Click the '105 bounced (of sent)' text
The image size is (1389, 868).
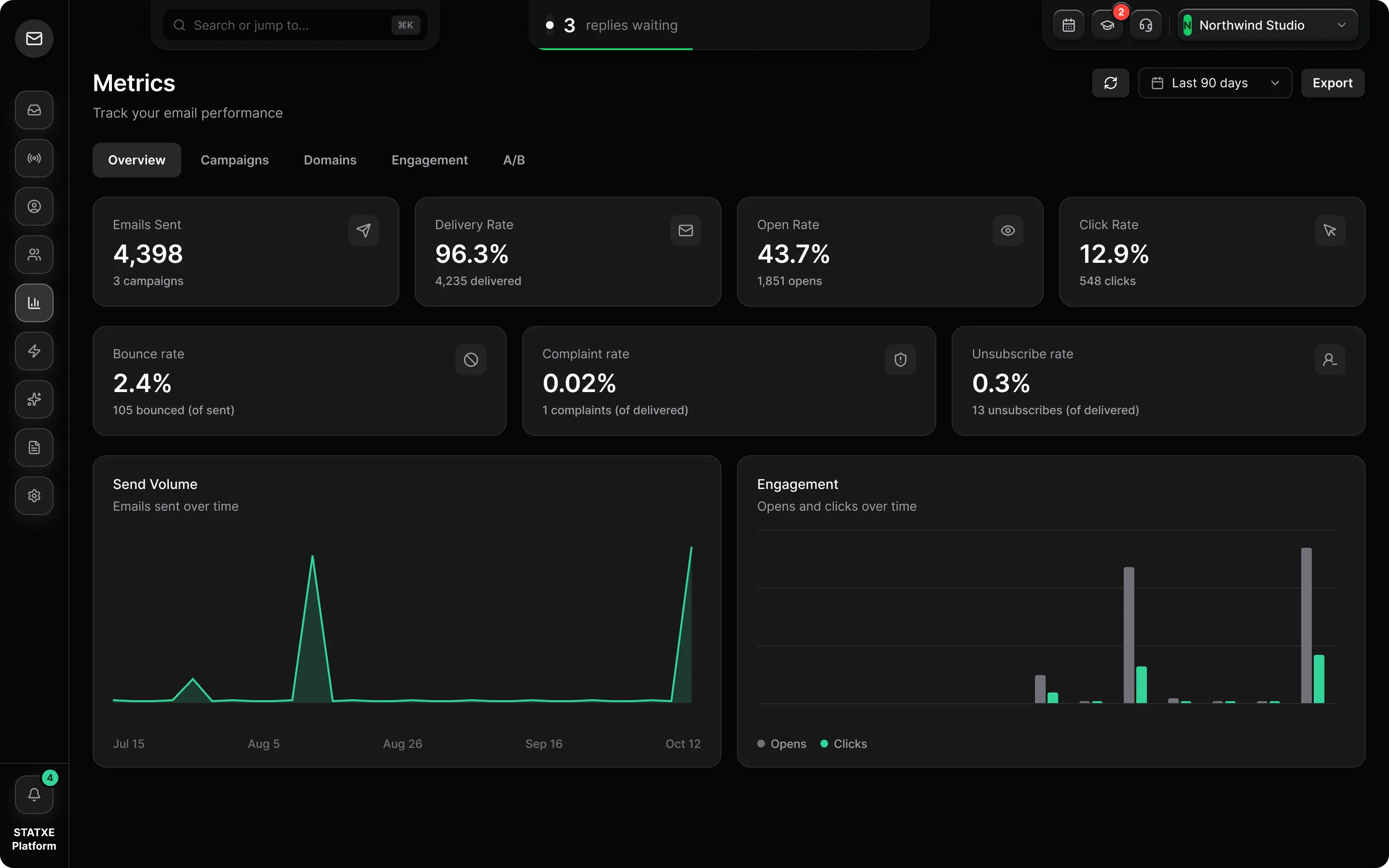[173, 410]
